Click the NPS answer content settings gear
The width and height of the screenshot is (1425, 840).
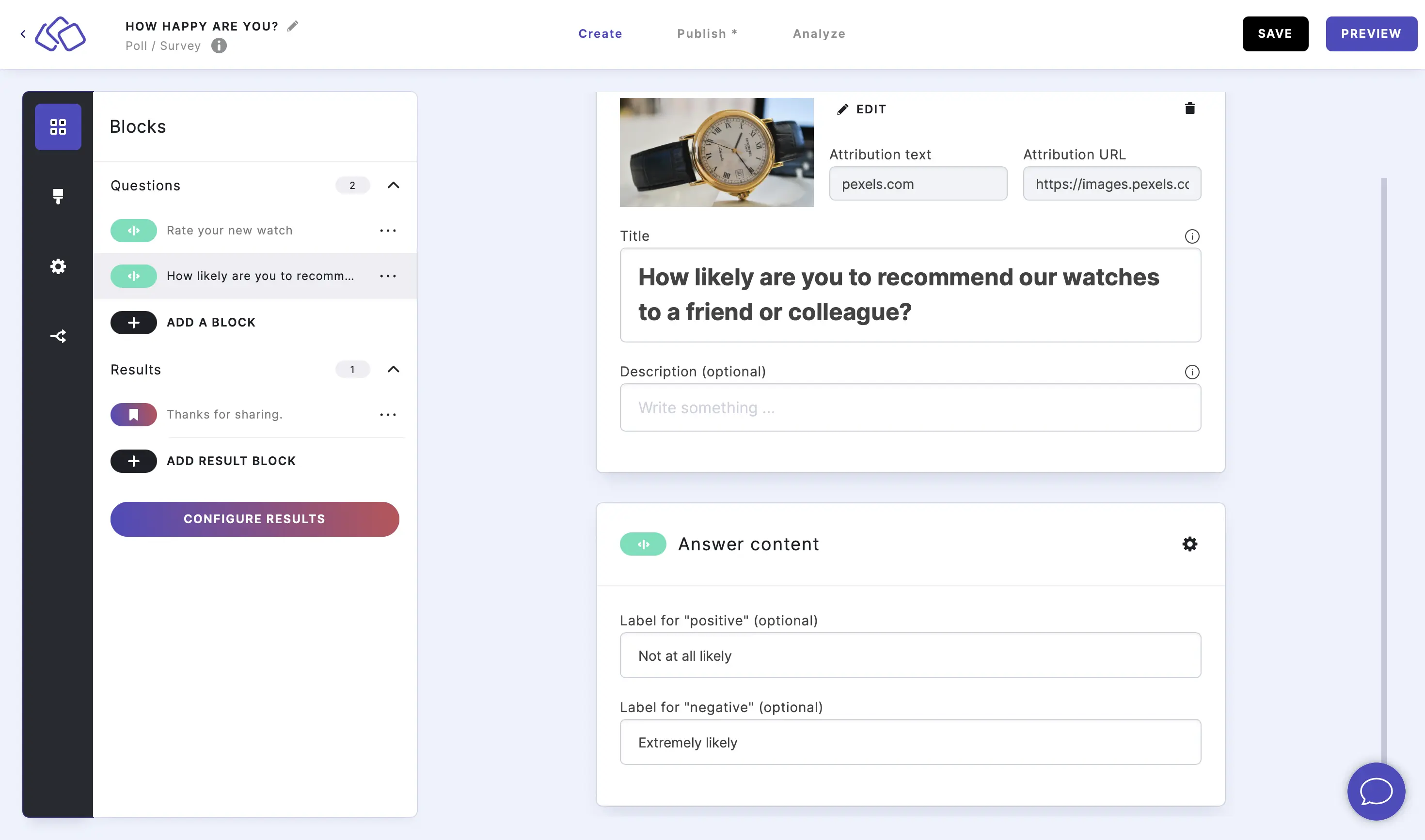pos(1189,543)
